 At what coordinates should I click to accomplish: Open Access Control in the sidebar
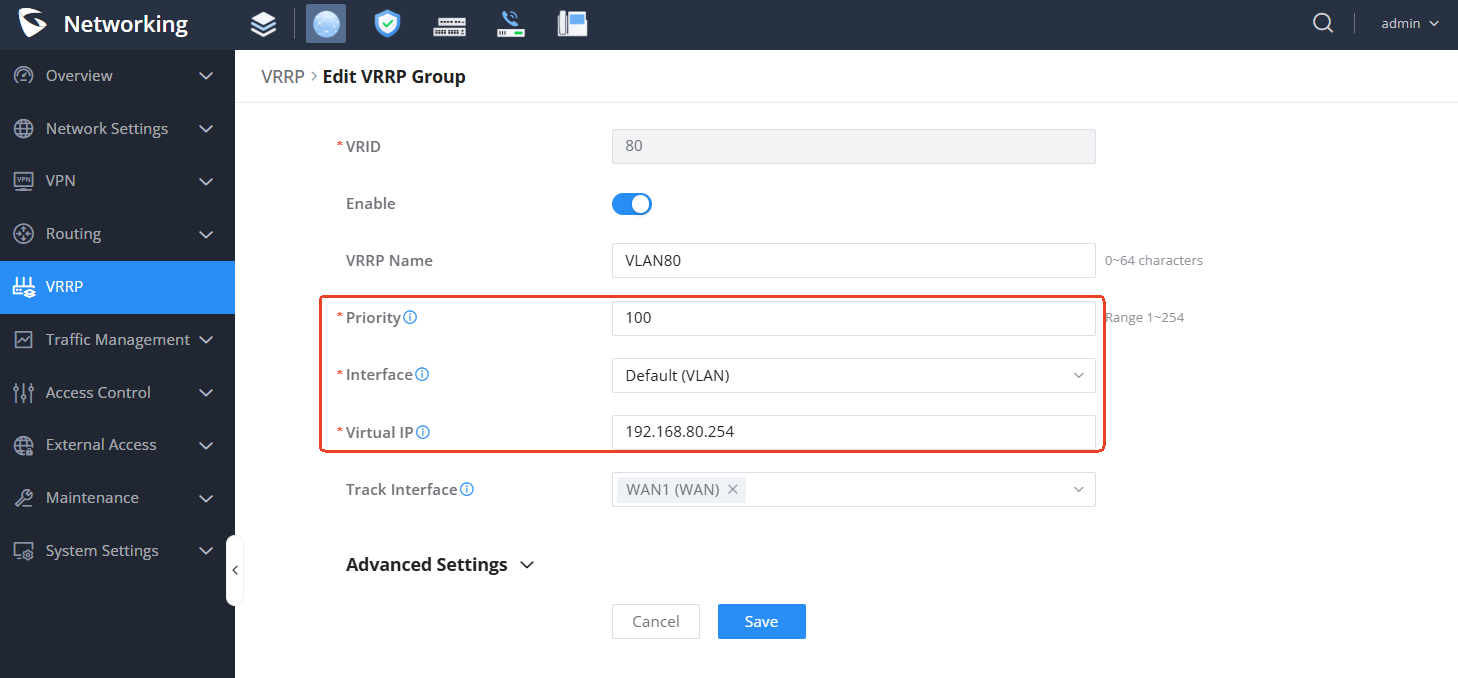point(117,393)
